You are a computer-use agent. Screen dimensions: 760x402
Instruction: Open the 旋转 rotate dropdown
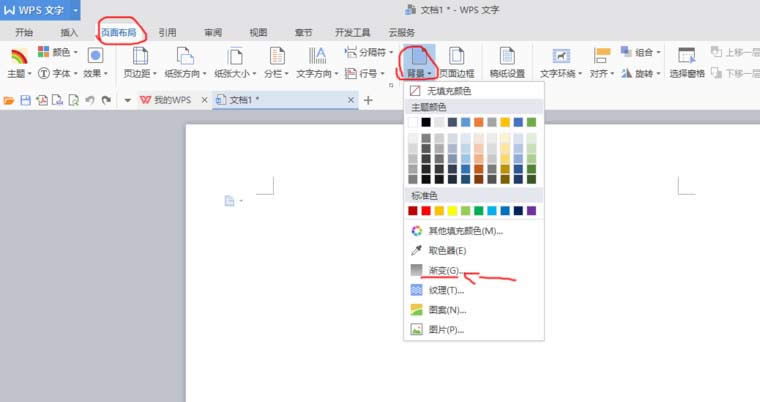(x=640, y=73)
